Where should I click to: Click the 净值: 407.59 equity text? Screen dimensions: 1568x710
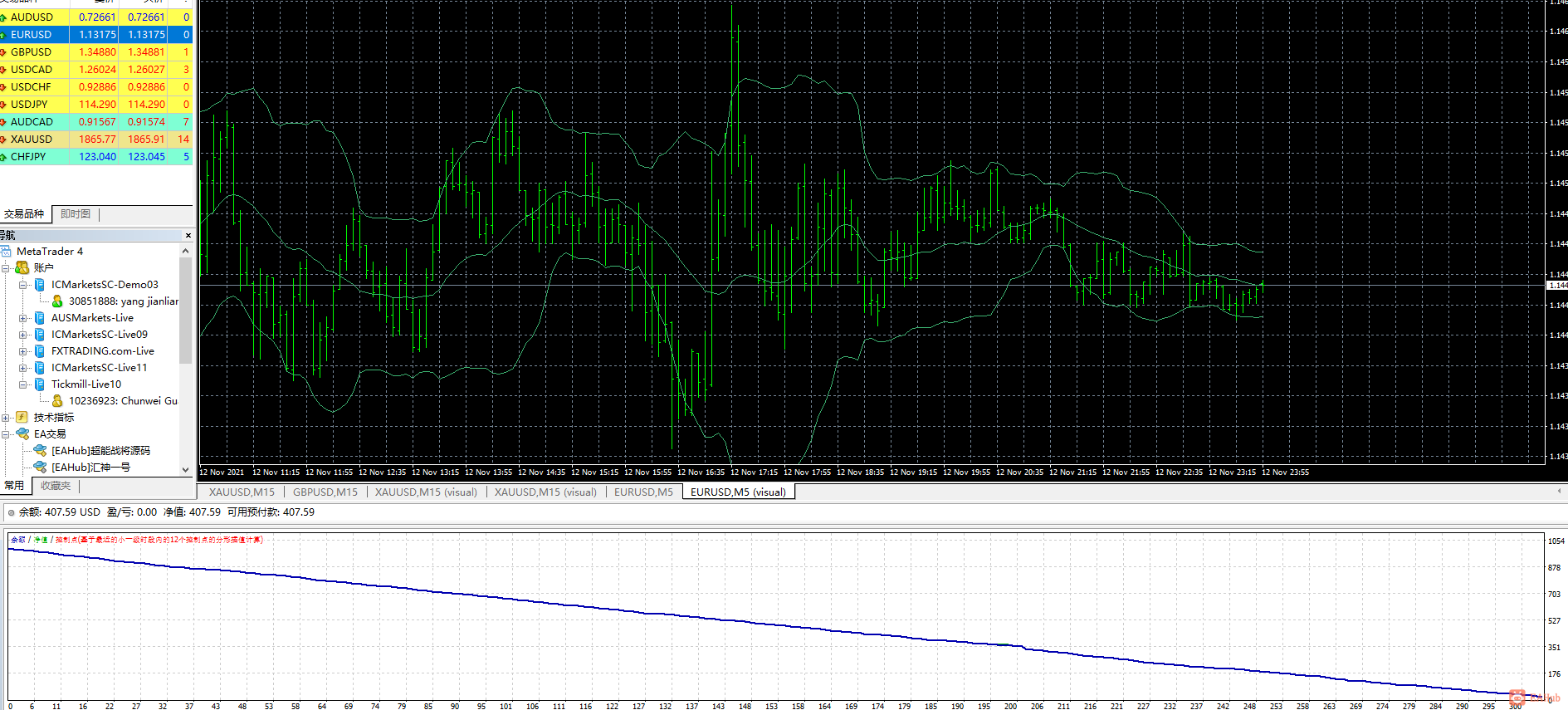click(192, 512)
